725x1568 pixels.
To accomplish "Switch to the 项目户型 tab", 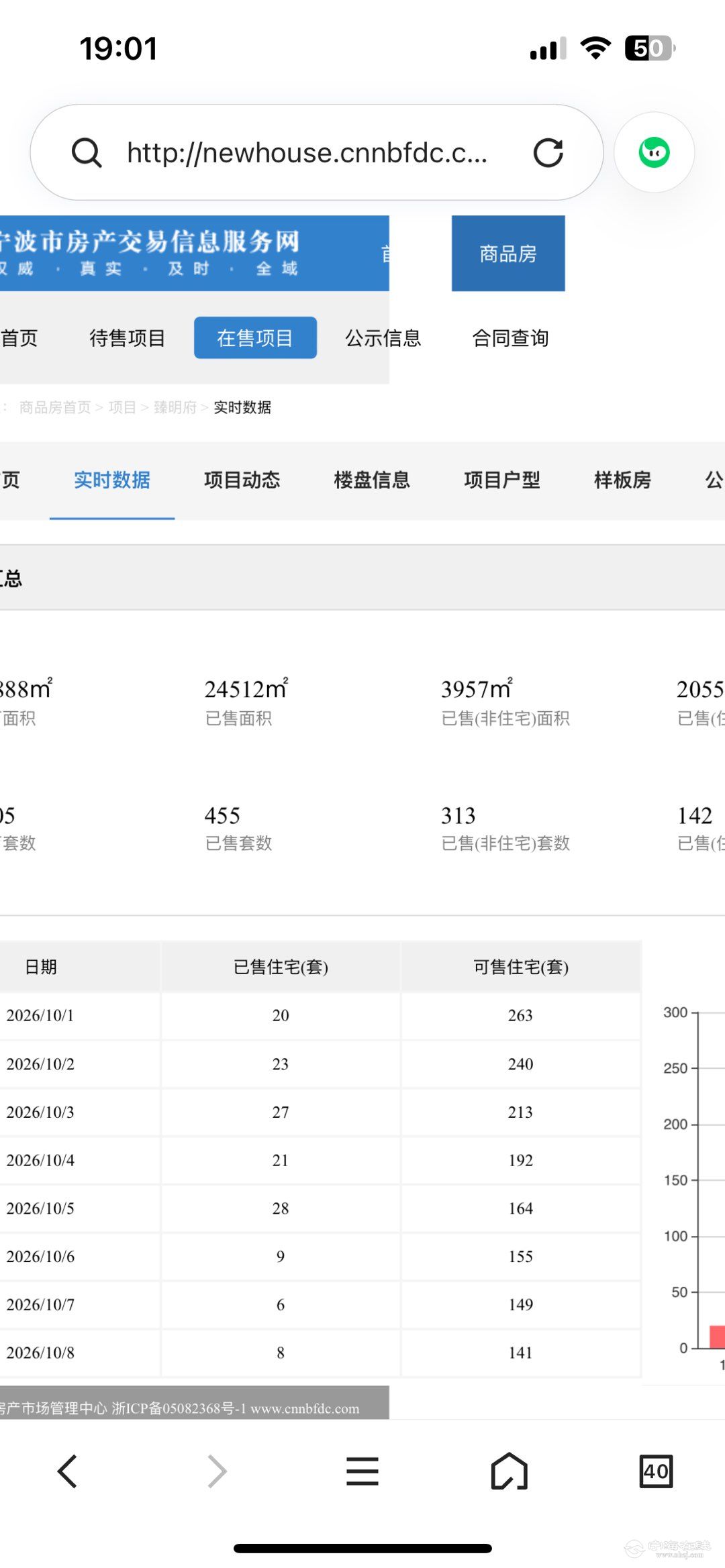I will tap(502, 480).
